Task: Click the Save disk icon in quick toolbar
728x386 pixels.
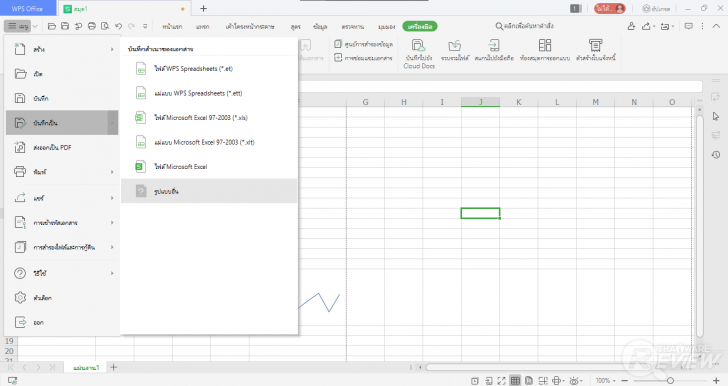Action: 65,26
